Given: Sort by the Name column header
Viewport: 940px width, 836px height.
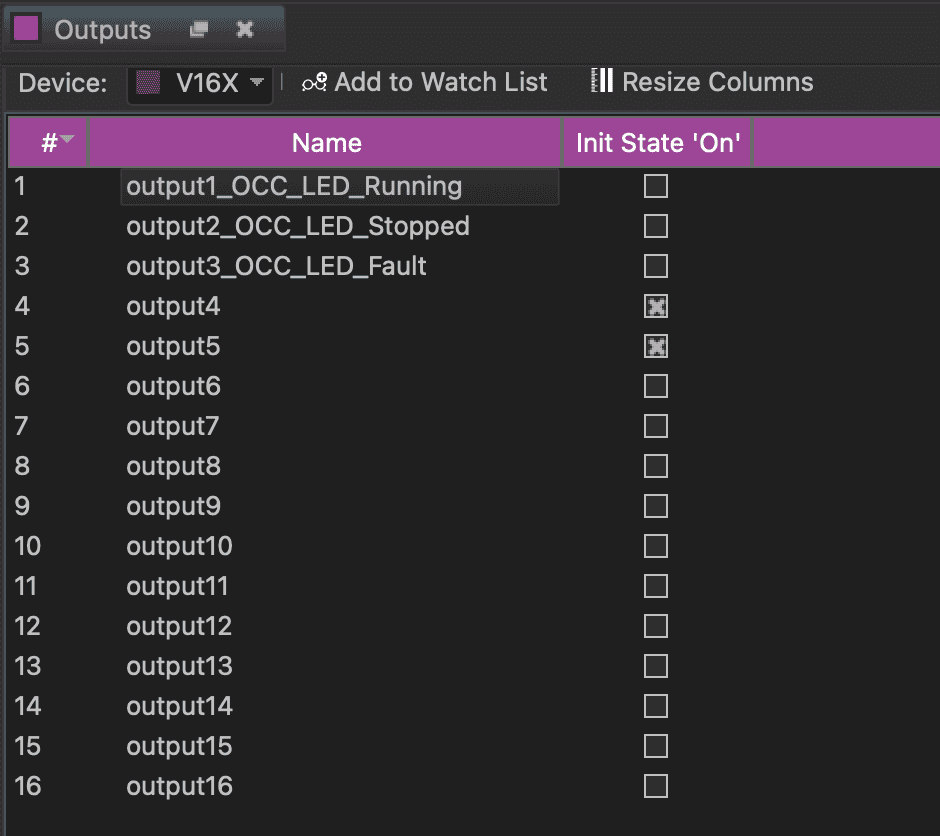Looking at the screenshot, I should point(326,143).
